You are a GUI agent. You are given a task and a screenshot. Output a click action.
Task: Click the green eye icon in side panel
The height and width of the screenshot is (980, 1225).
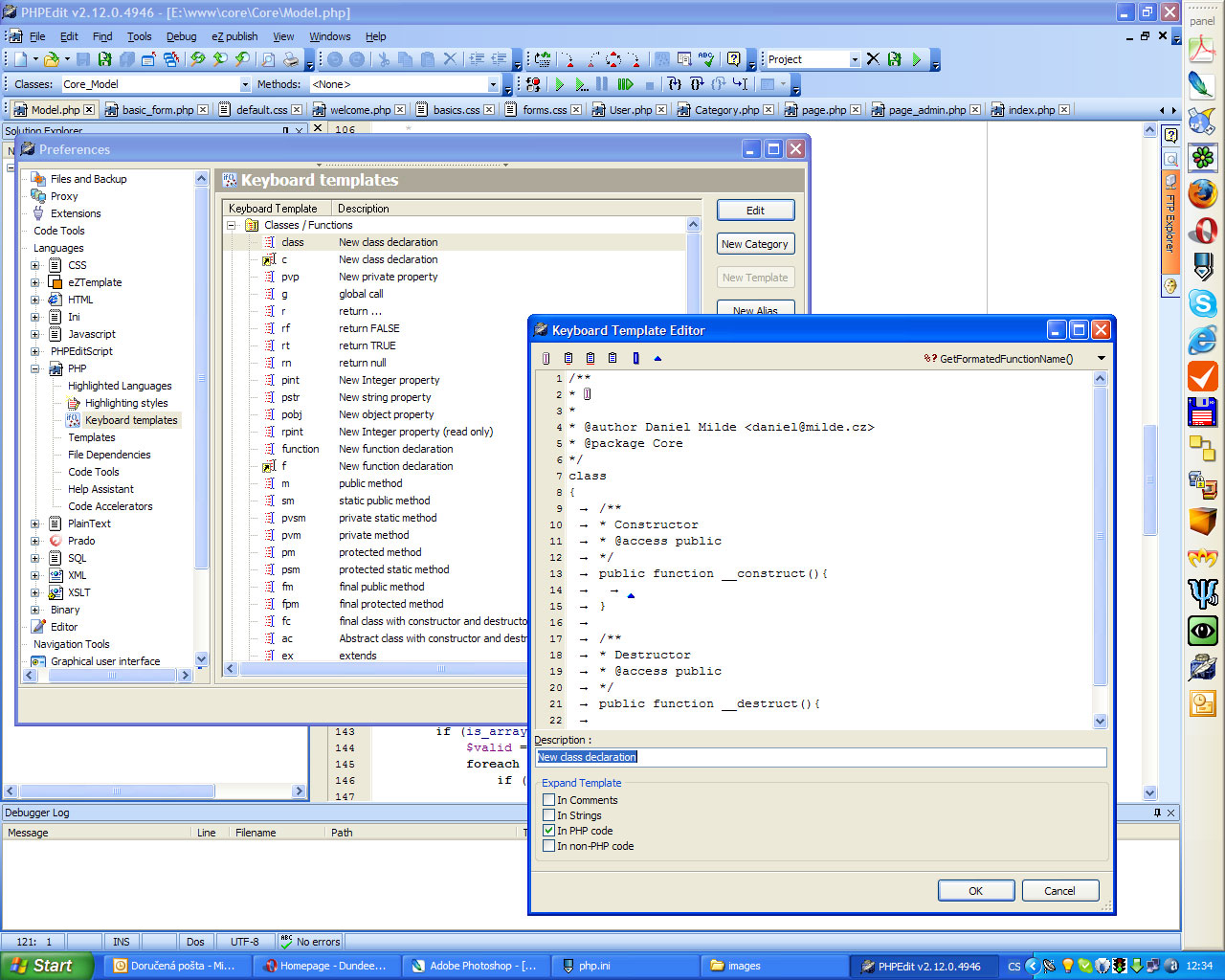tap(1202, 631)
